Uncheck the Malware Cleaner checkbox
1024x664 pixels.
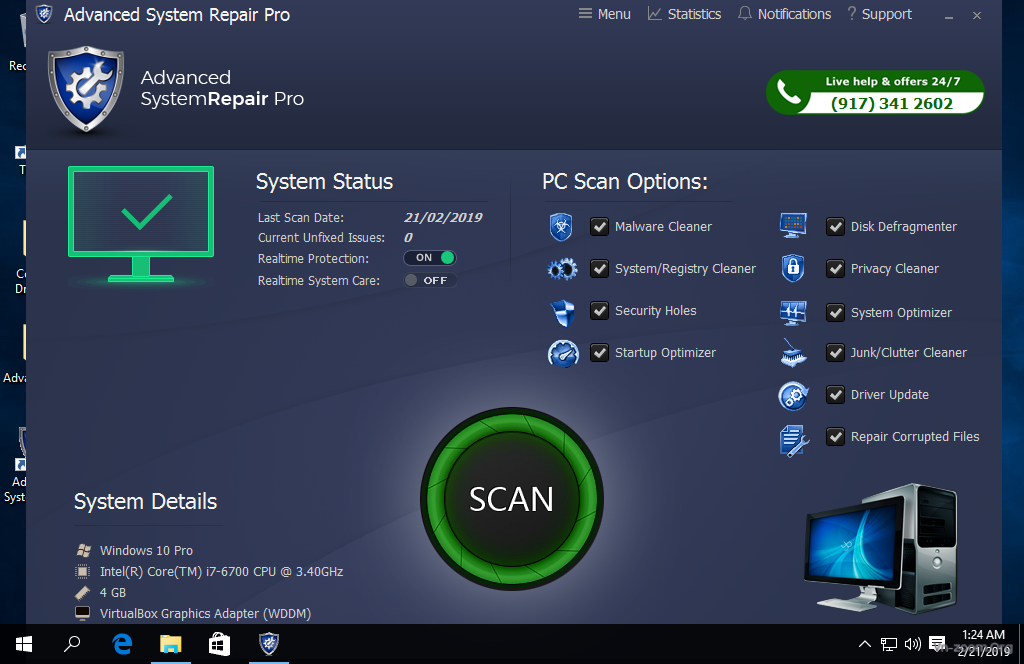(x=600, y=227)
